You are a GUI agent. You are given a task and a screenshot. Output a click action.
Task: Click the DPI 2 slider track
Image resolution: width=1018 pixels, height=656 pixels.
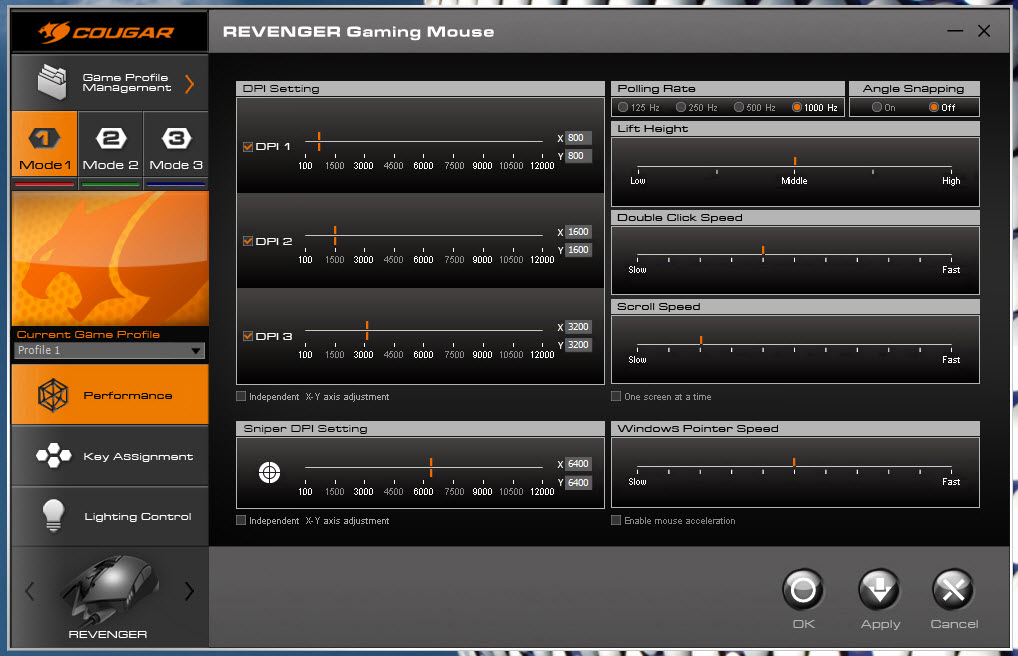point(424,235)
